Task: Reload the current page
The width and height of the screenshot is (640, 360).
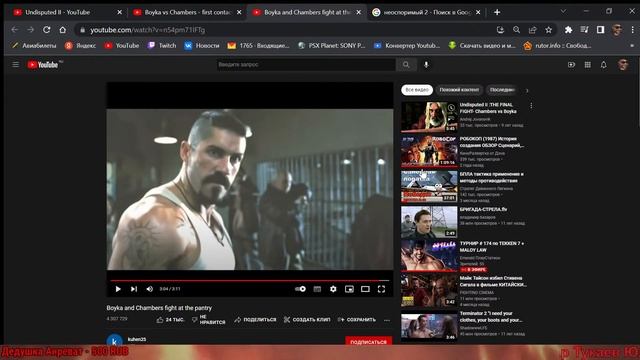Action: point(47,30)
